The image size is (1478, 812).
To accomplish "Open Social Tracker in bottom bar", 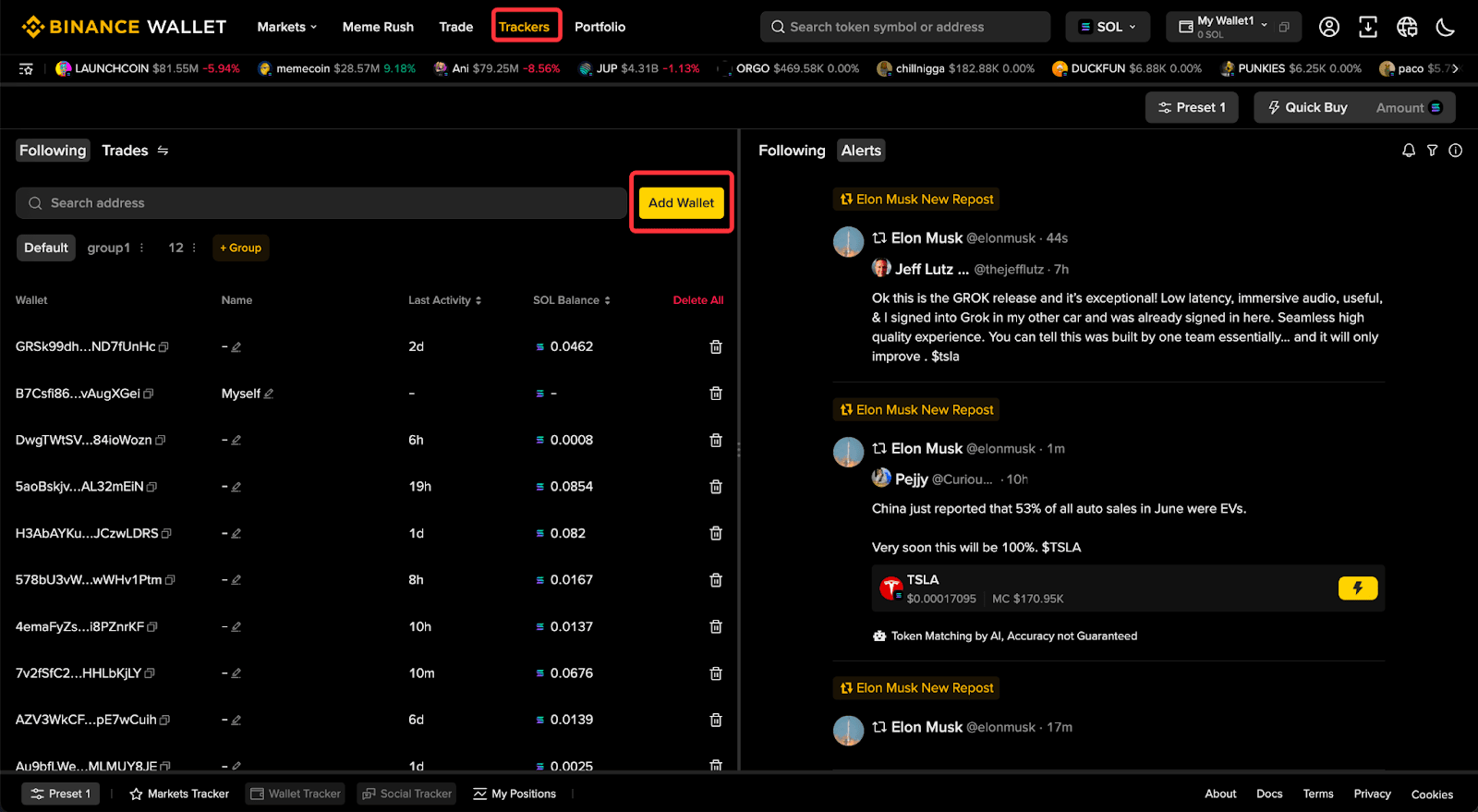I will coord(406,794).
